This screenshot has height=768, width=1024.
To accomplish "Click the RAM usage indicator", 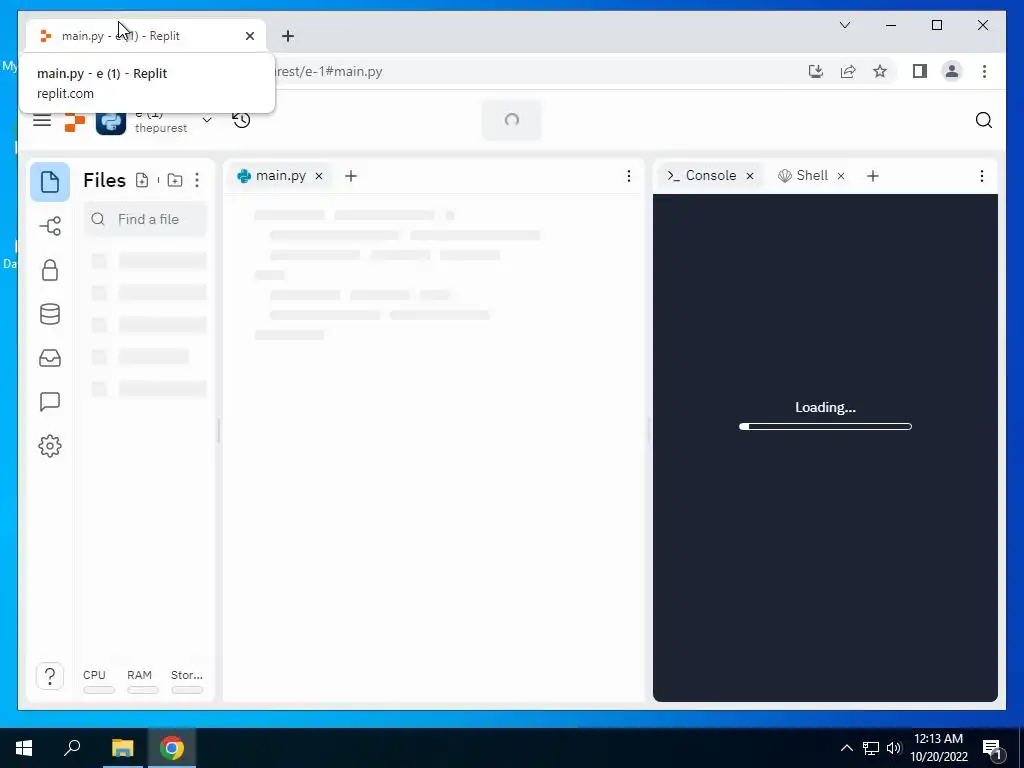I will pyautogui.click(x=142, y=681).
